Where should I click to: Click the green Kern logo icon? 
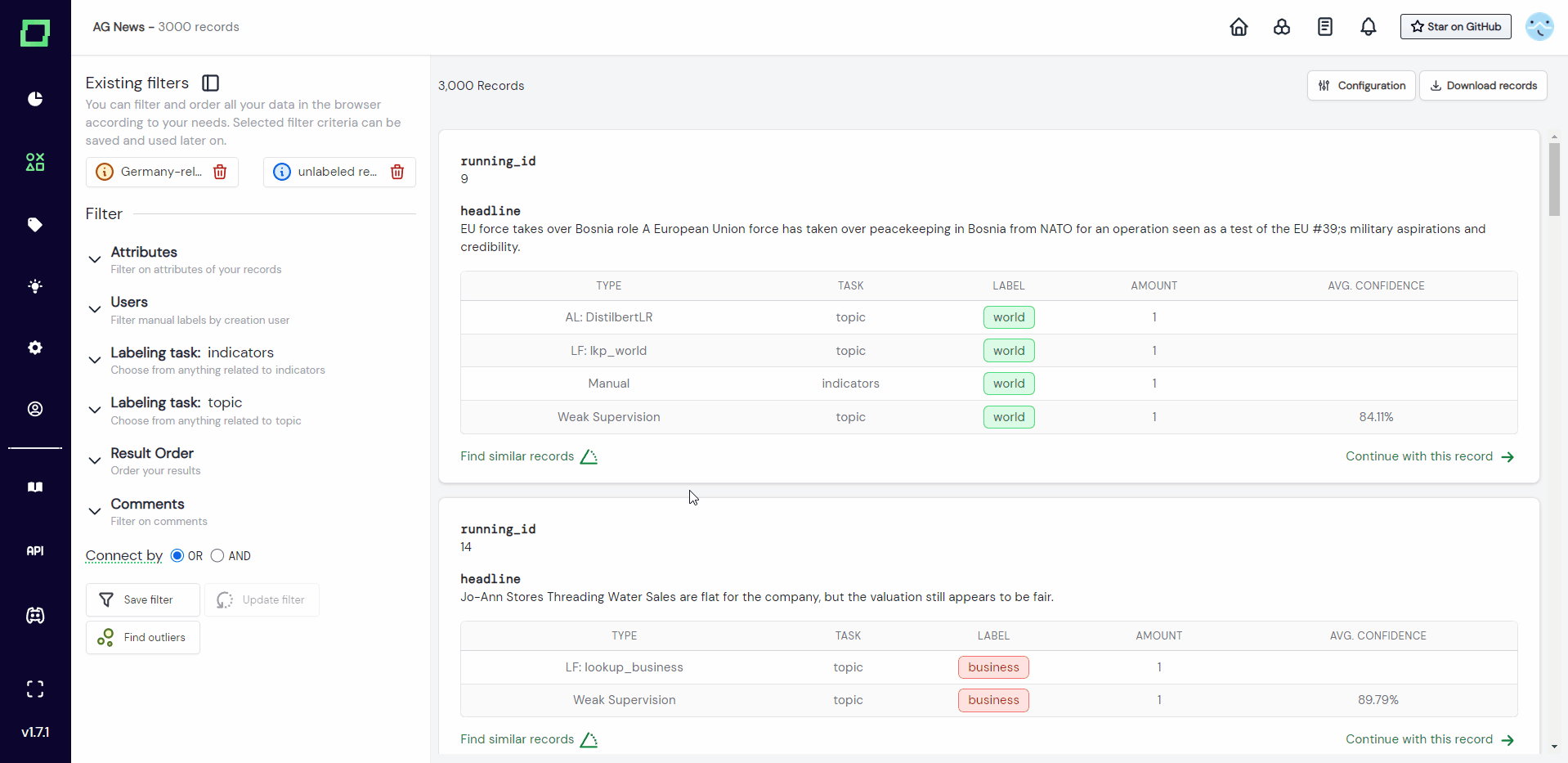click(35, 34)
